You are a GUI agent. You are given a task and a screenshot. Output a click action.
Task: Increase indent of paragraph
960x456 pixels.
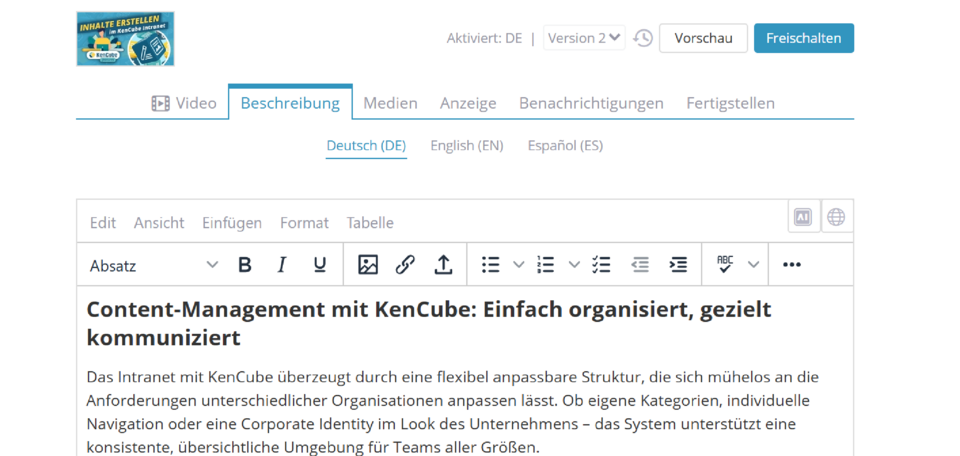point(678,264)
